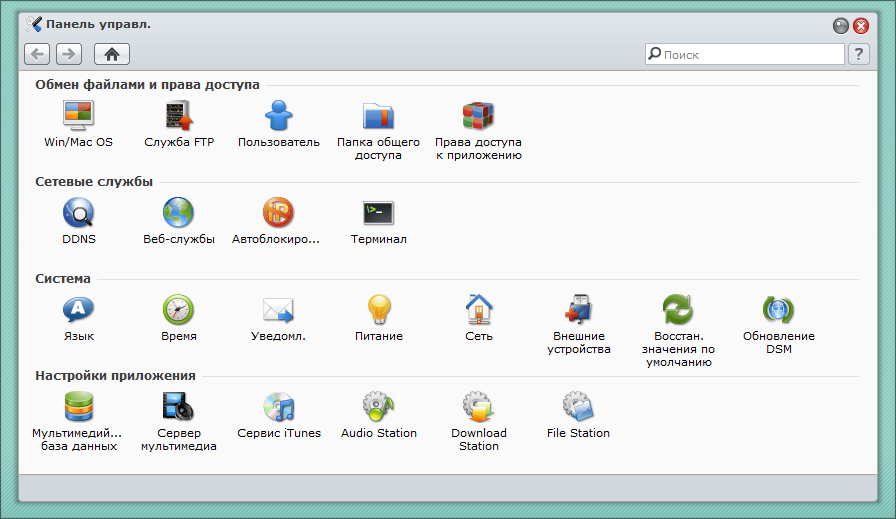
Task: Click the Поиск search field
Action: point(745,54)
